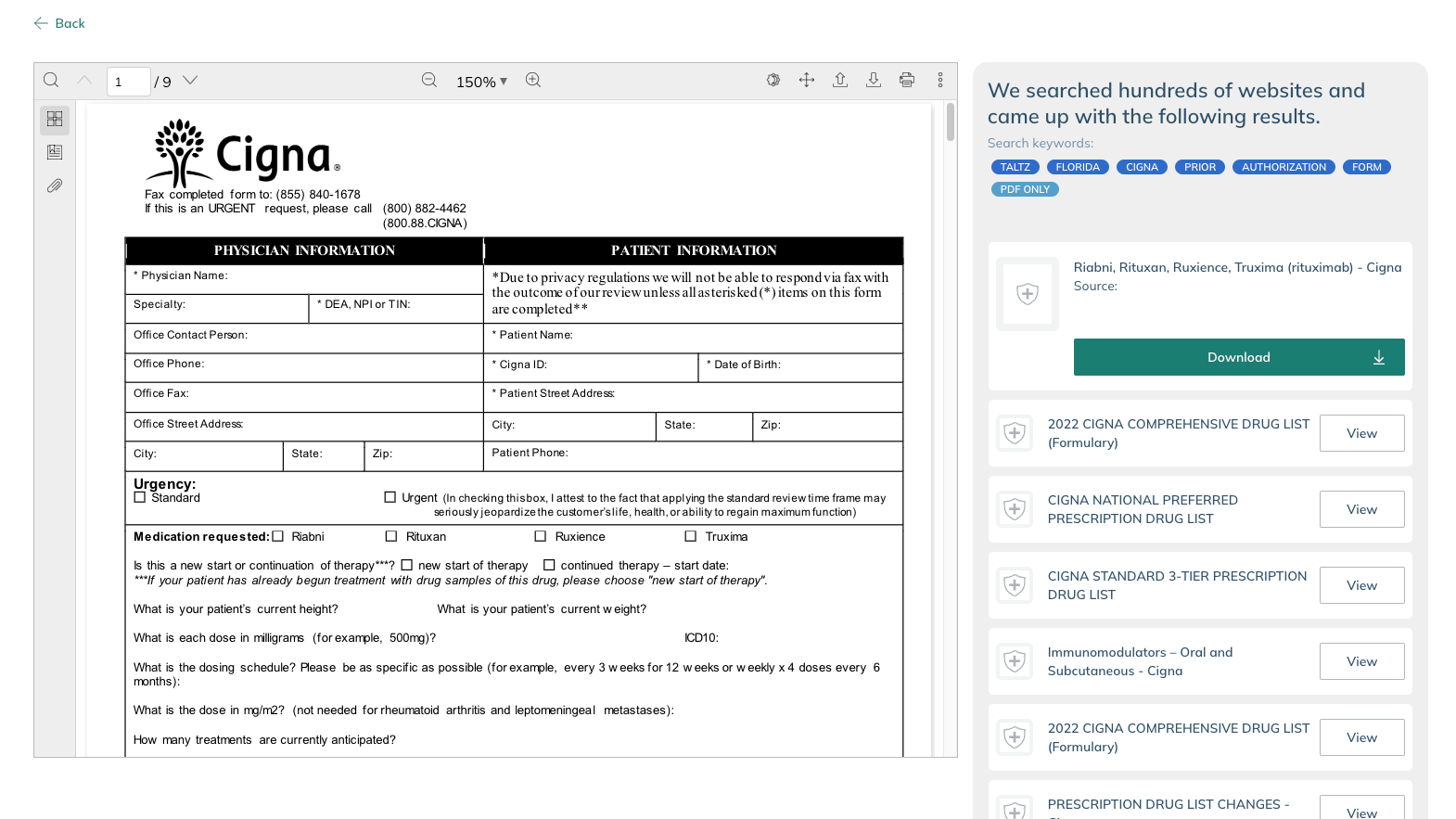Click the CIGNA keyword tag
Viewport: 1456px width, 819px height.
tap(1143, 167)
